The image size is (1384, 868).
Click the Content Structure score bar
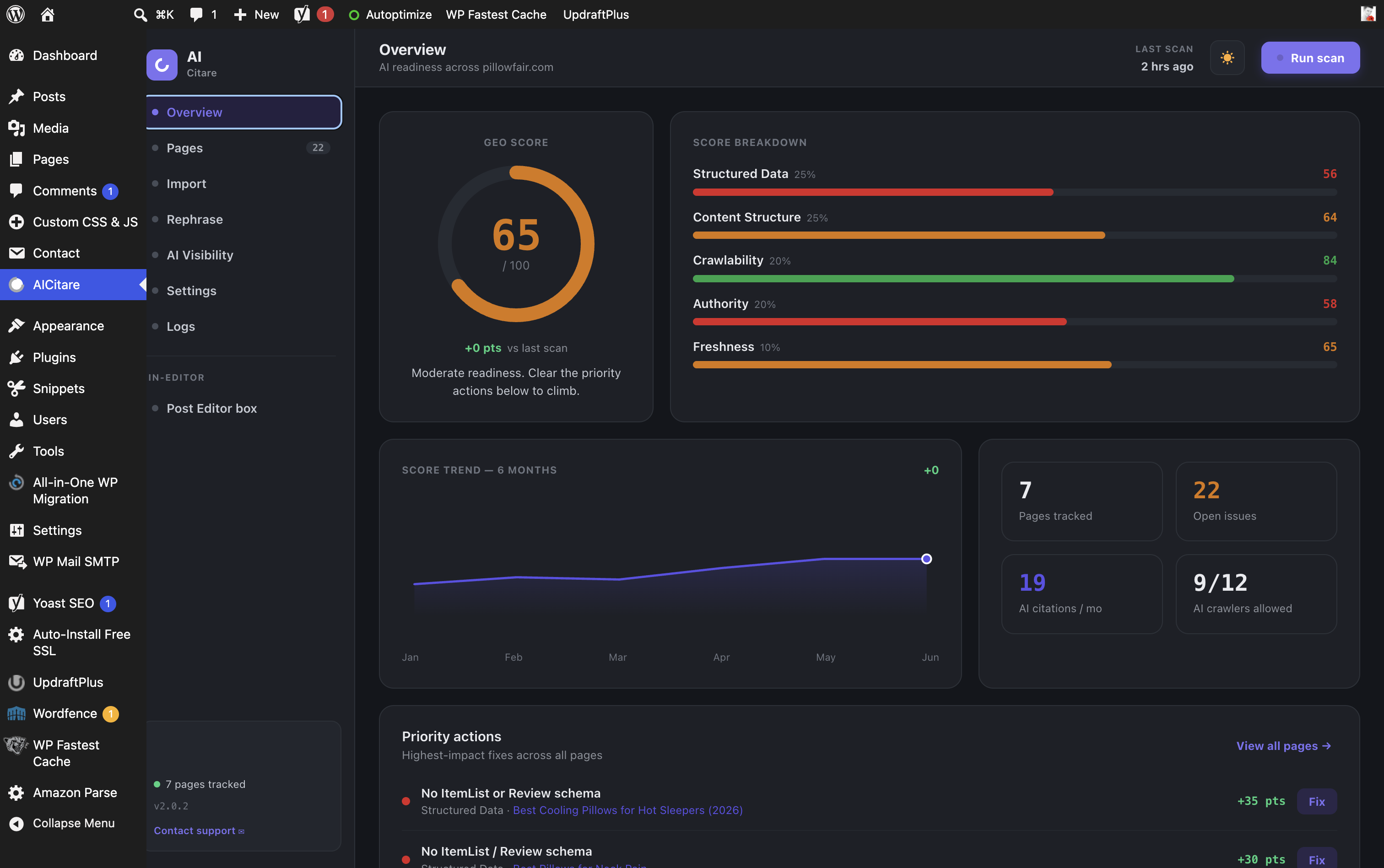pos(1014,235)
